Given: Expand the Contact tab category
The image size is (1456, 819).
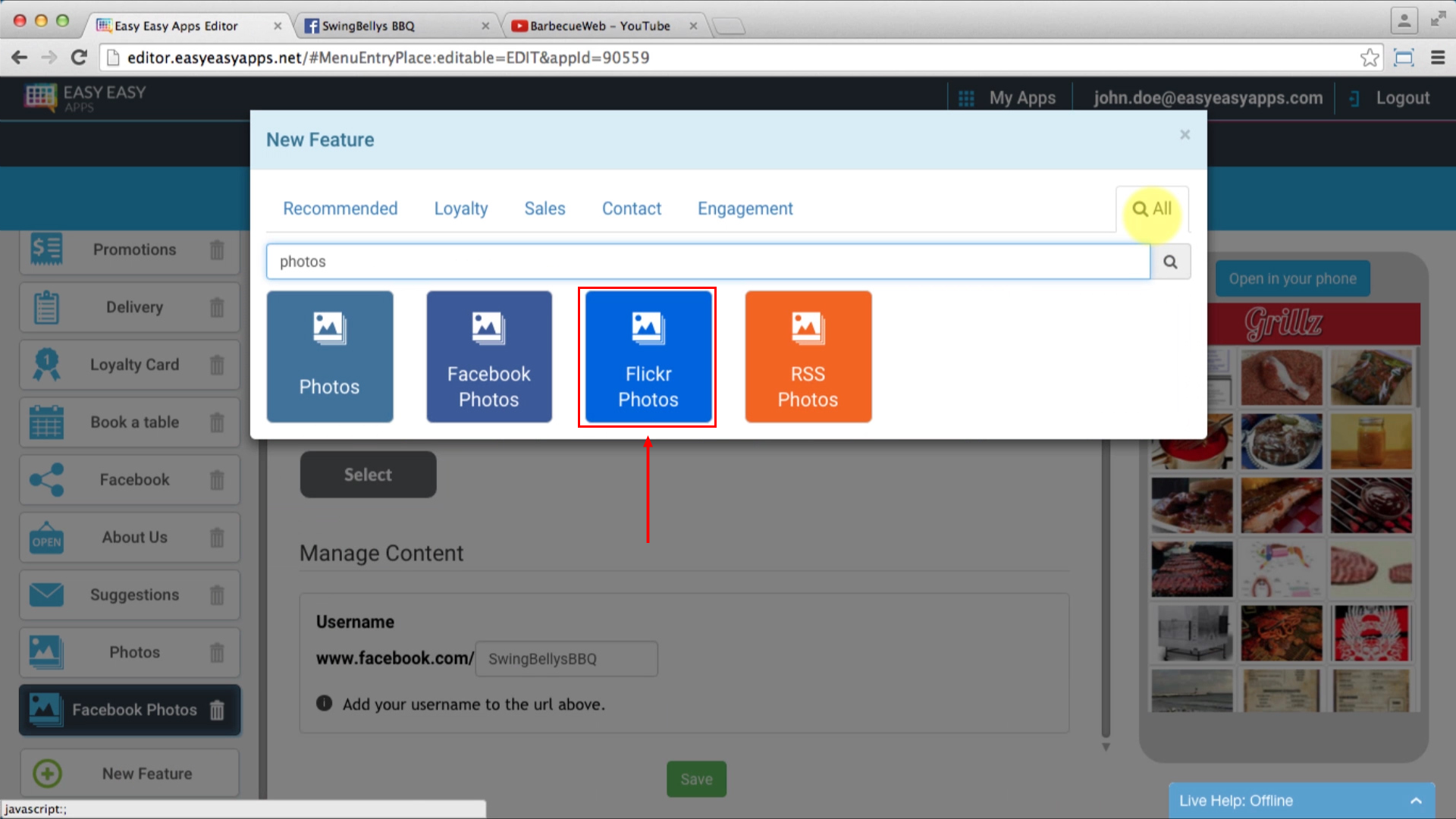Looking at the screenshot, I should (x=632, y=209).
